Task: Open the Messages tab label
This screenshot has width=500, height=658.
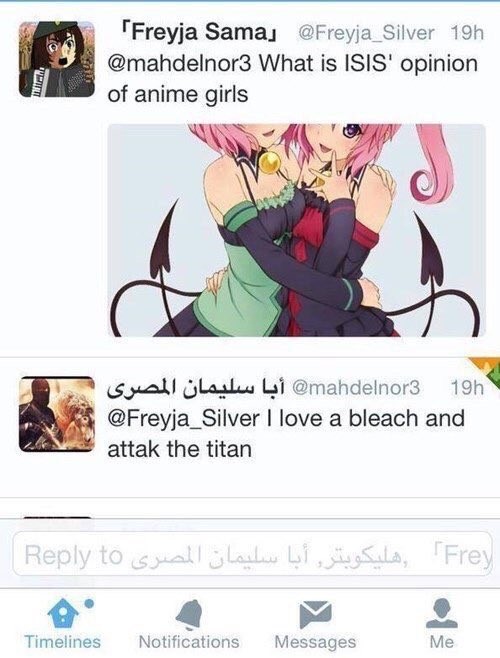Action: pos(315,642)
